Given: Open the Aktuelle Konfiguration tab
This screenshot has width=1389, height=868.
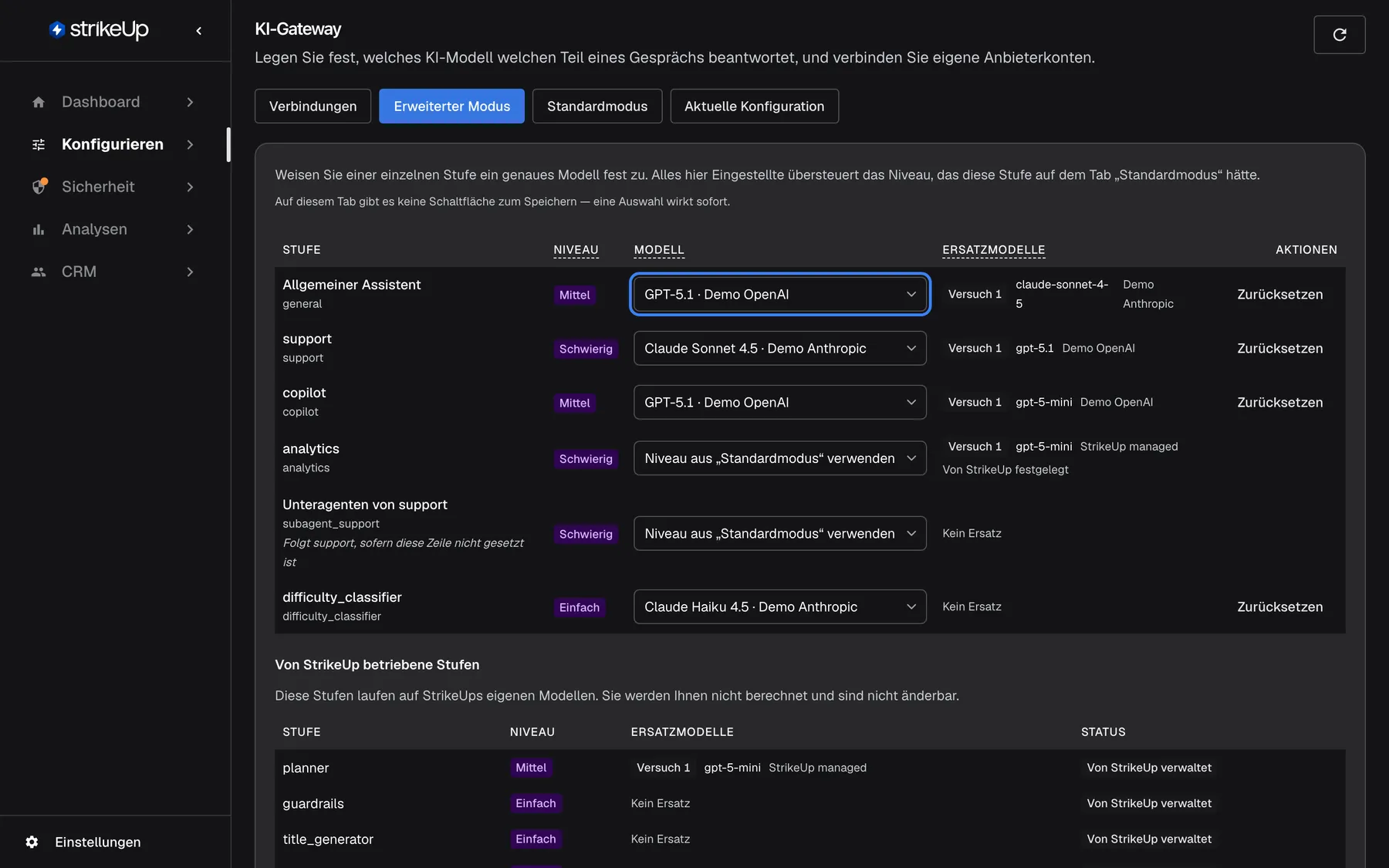Looking at the screenshot, I should 754,106.
